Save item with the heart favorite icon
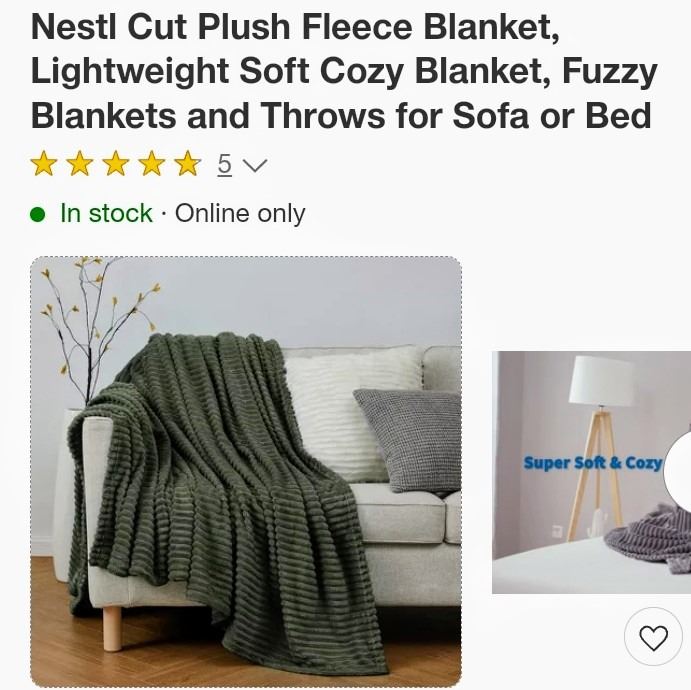Screen dimensions: 691x690 (653, 637)
